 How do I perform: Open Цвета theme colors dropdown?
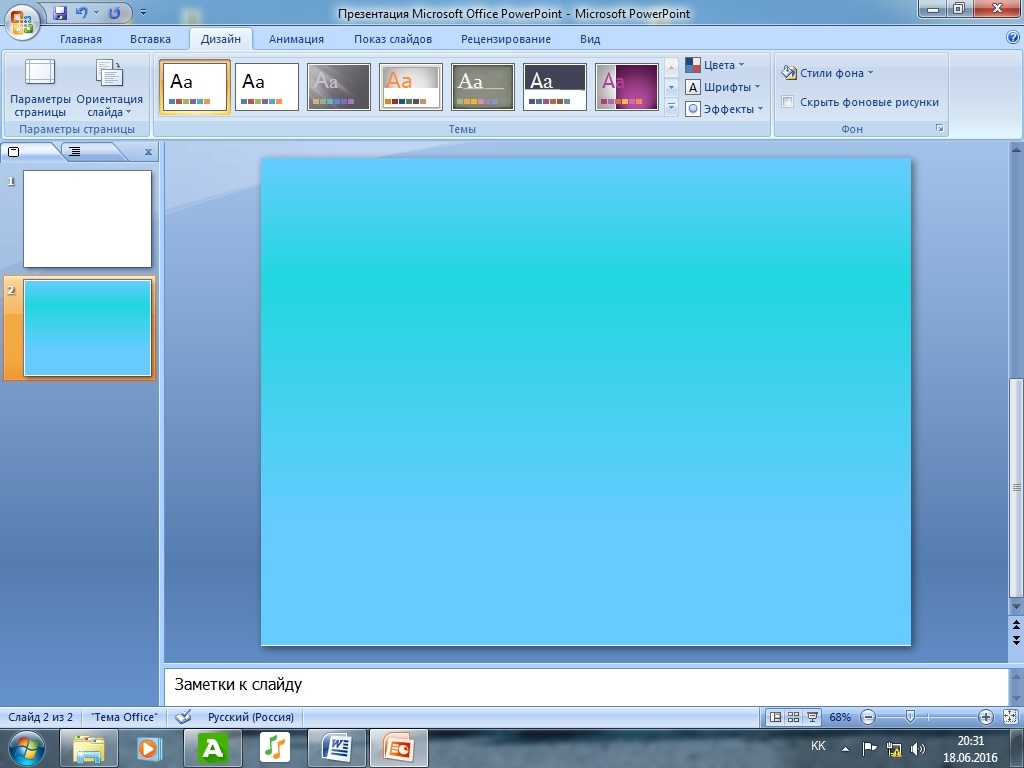(714, 65)
